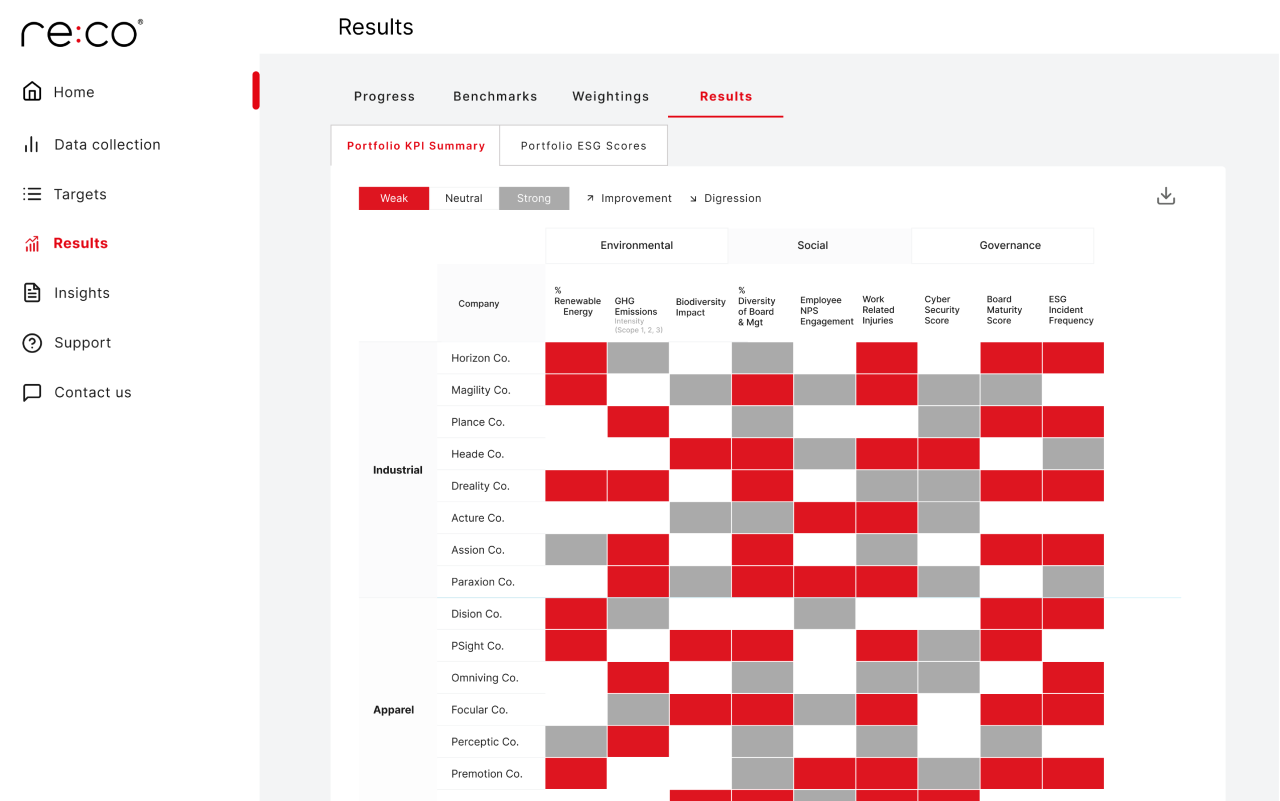
Task: Click the red Weak legend swatch
Action: [394, 199]
